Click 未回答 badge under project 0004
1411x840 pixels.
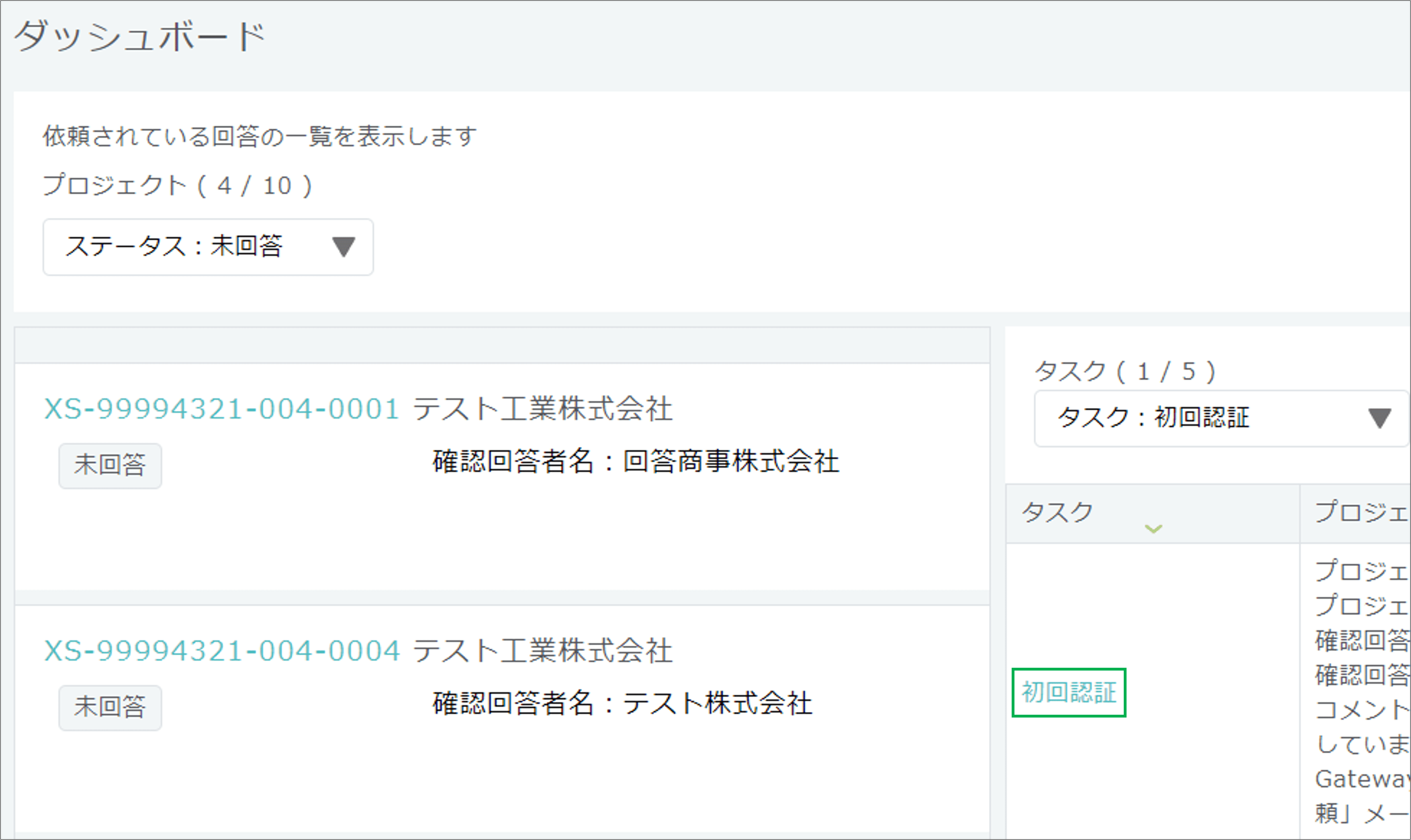110,707
